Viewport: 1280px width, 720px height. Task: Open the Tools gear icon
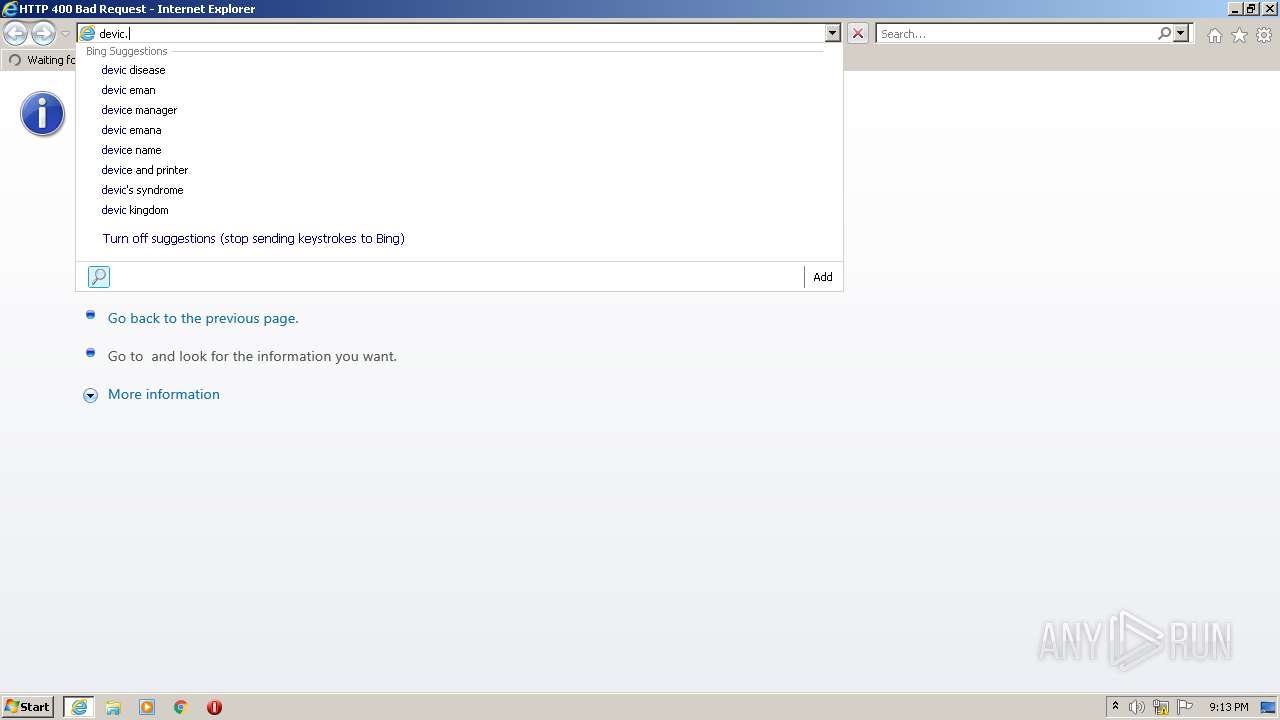tap(1264, 35)
